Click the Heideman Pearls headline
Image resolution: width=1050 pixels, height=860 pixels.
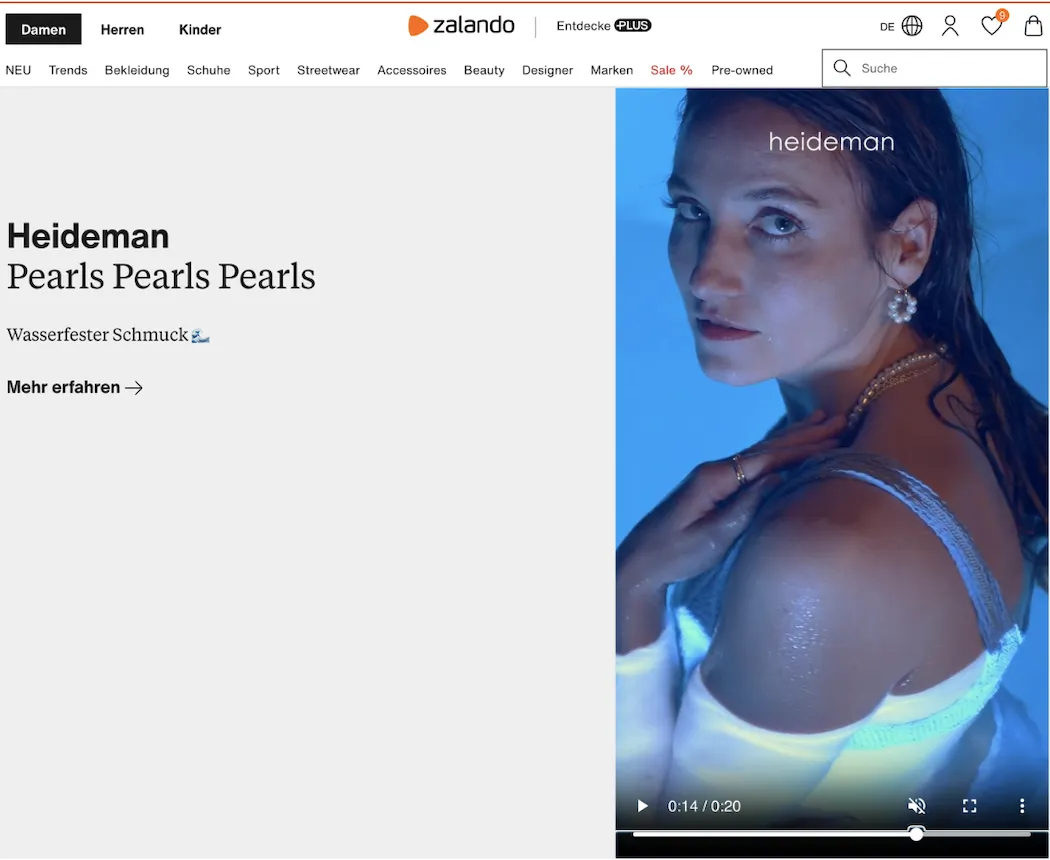coord(161,257)
